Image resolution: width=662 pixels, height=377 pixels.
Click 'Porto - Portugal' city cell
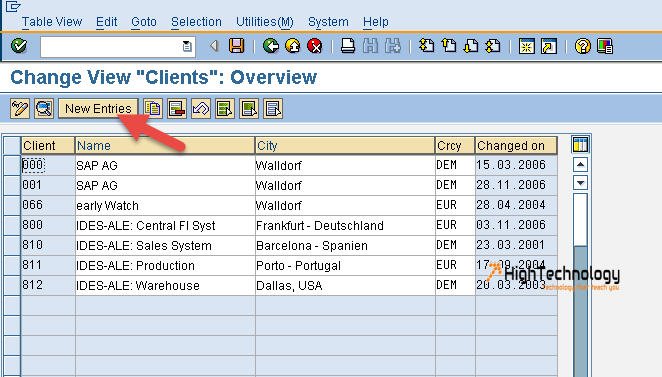point(345,265)
